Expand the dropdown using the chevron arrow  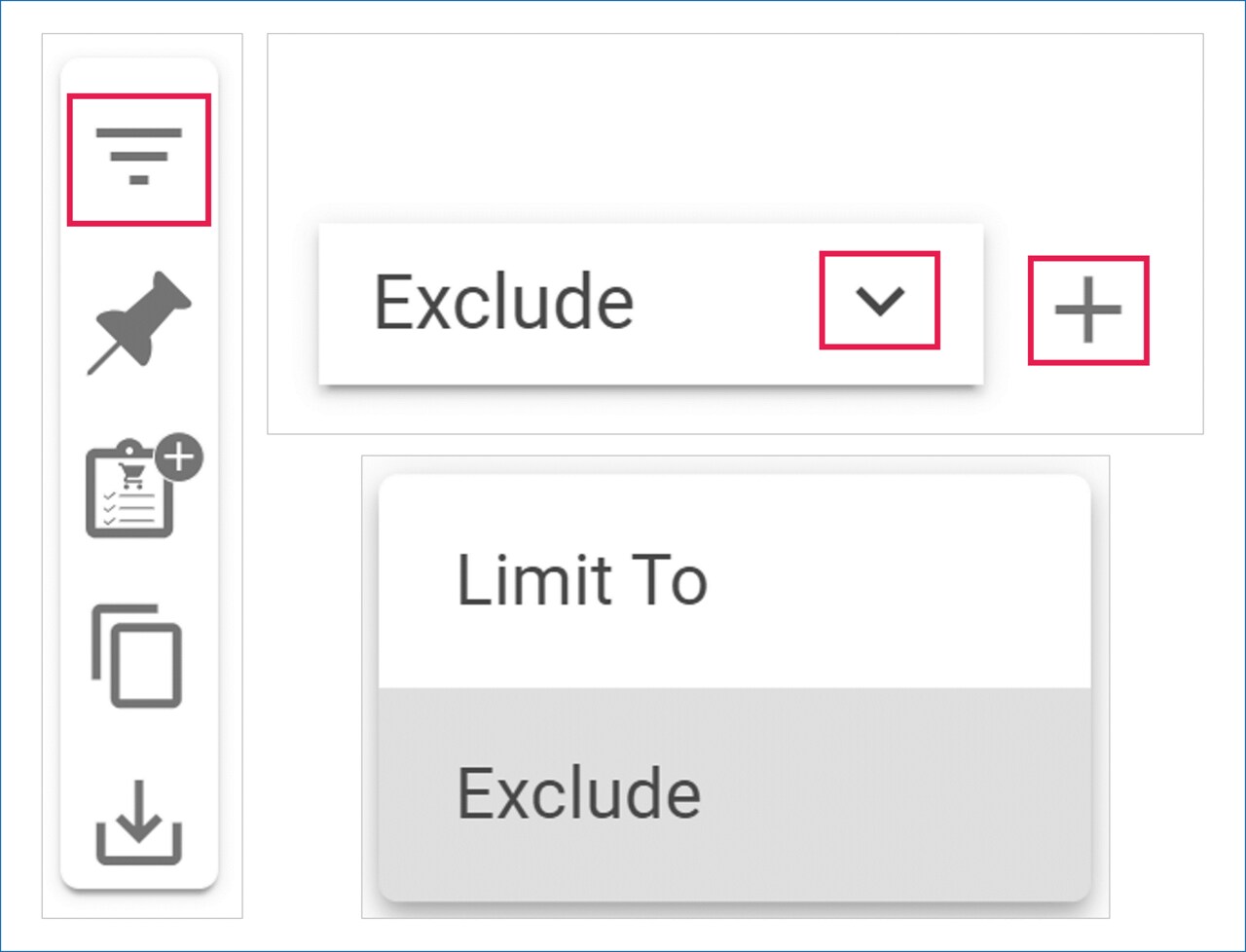click(880, 301)
